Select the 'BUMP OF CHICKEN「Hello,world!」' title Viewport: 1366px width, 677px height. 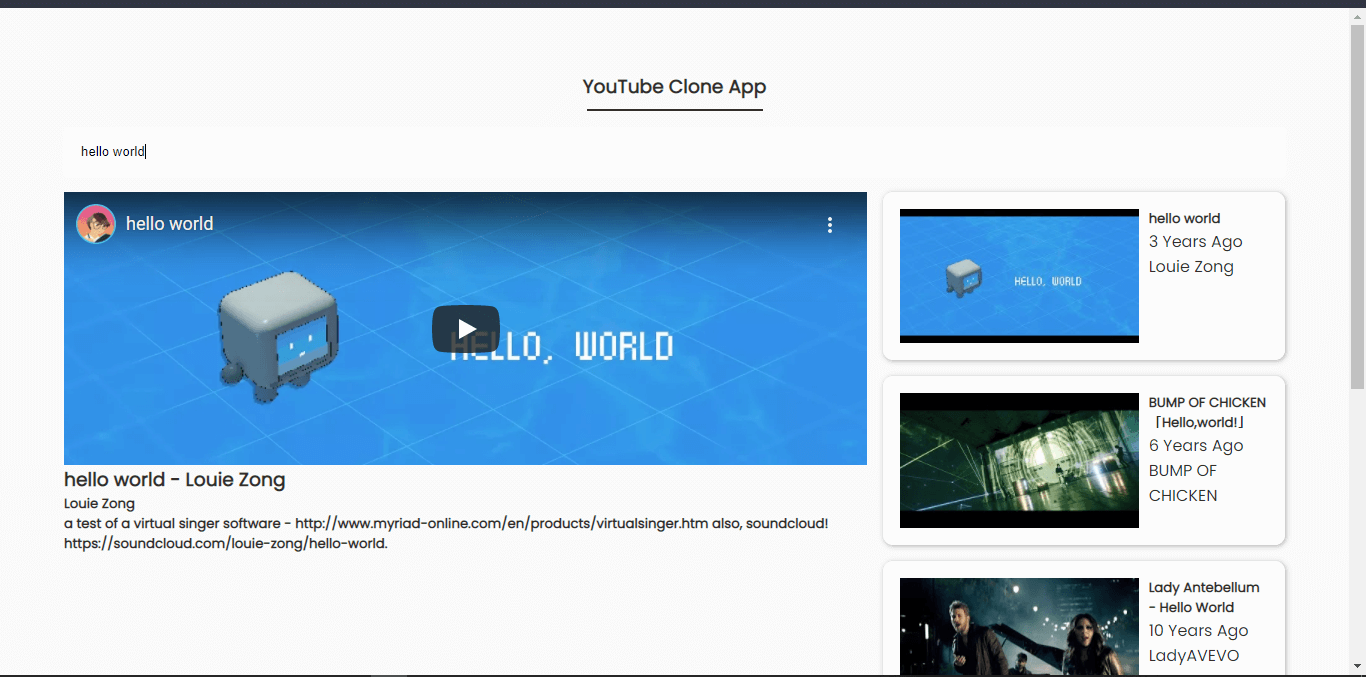pyautogui.click(x=1208, y=412)
